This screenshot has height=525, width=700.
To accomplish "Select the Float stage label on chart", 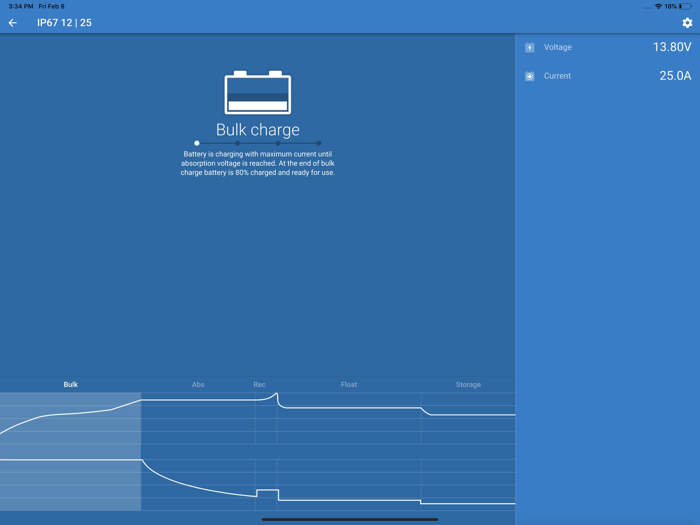I will click(x=349, y=384).
